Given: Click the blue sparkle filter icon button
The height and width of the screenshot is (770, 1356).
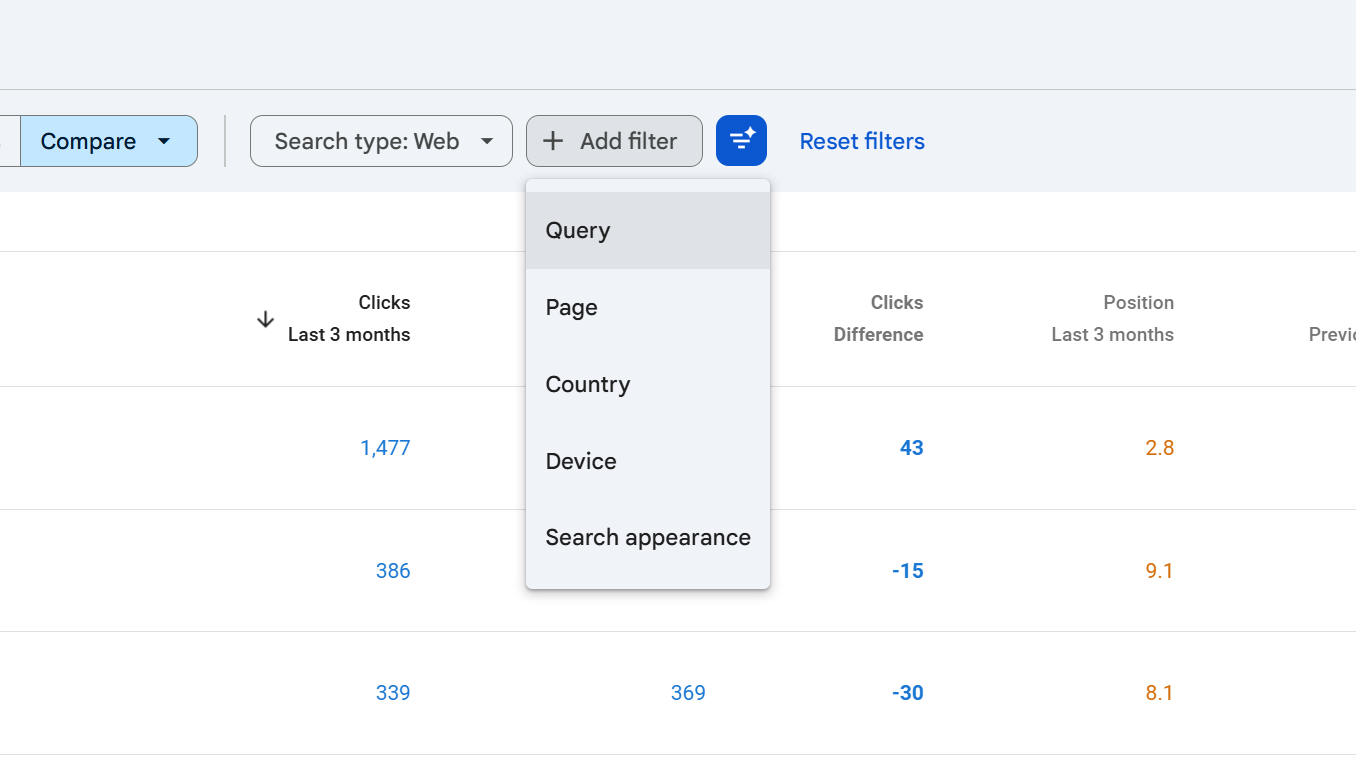Looking at the screenshot, I should pyautogui.click(x=741, y=141).
